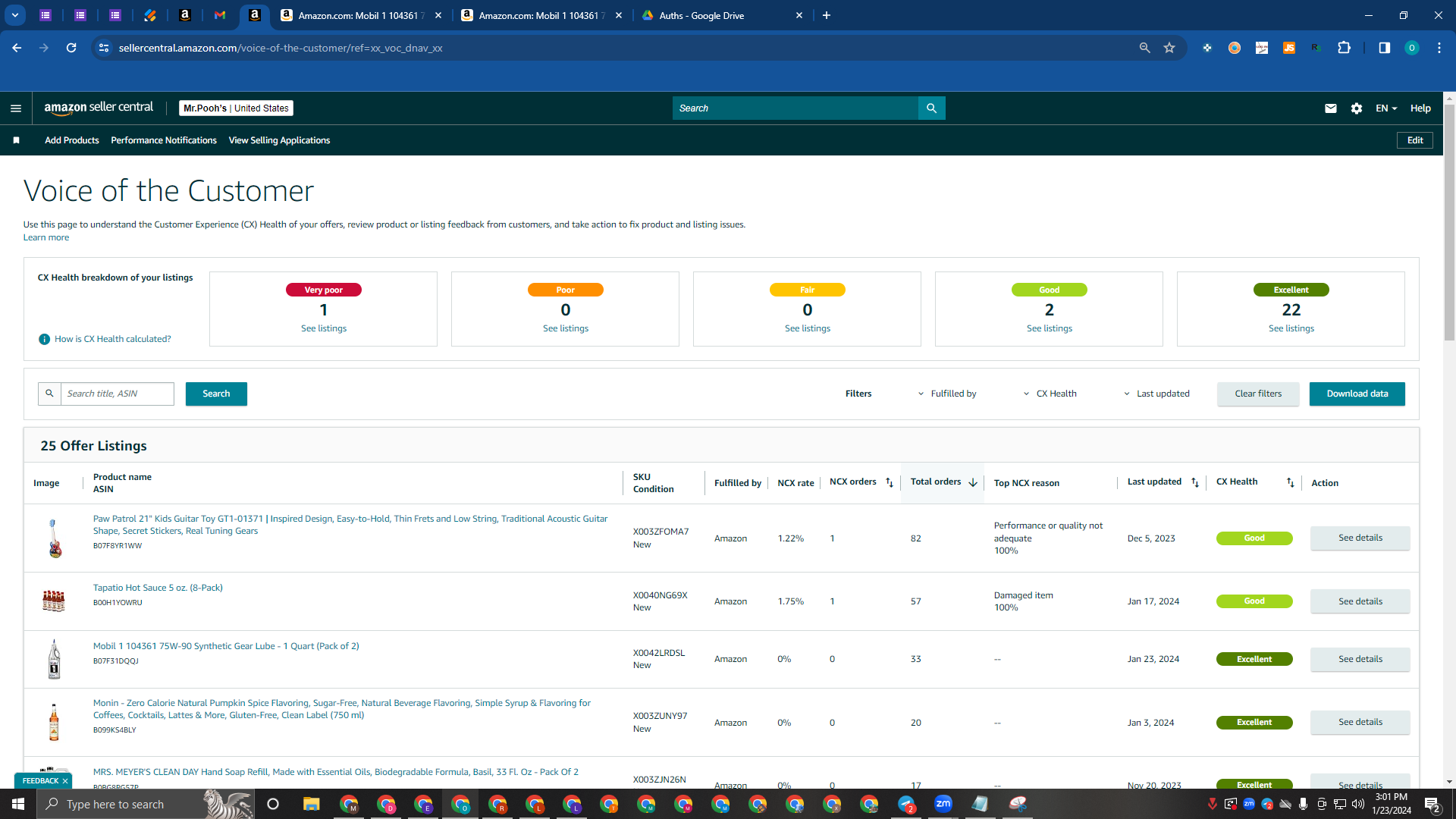Open the EN language dropdown

(1386, 108)
